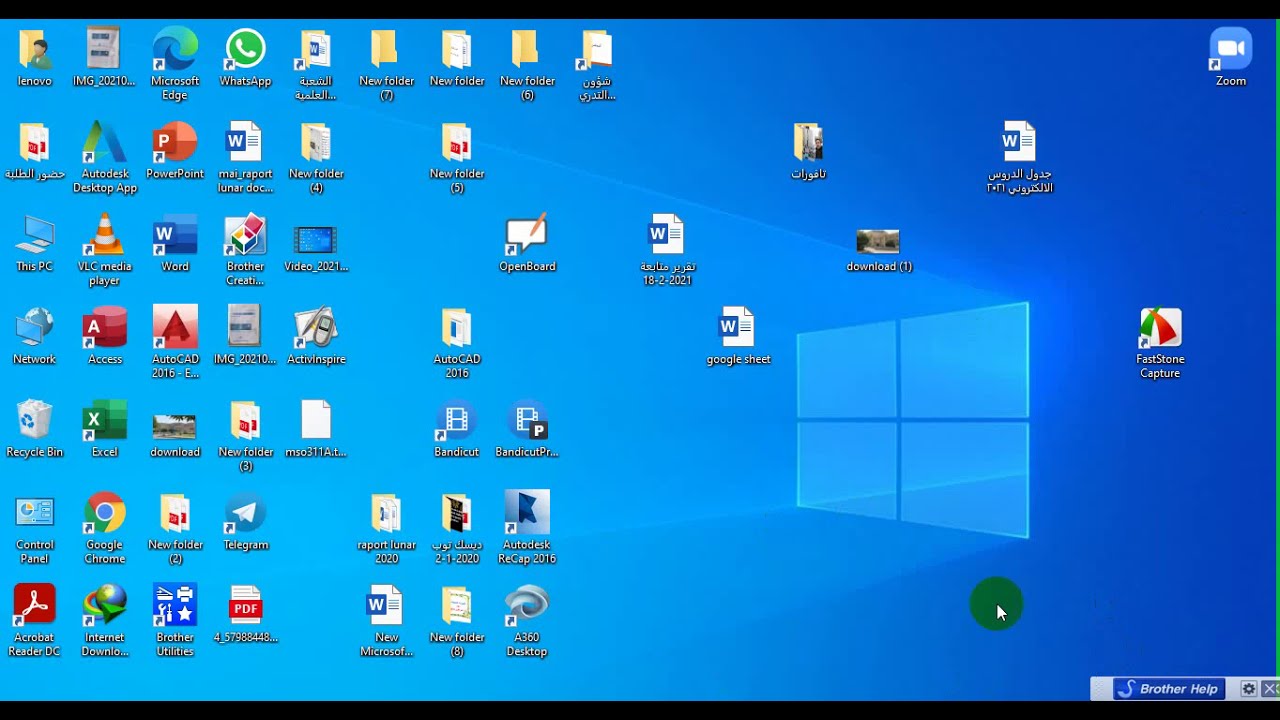Select the mso311A file icon
The height and width of the screenshot is (720, 1280).
pos(316,429)
